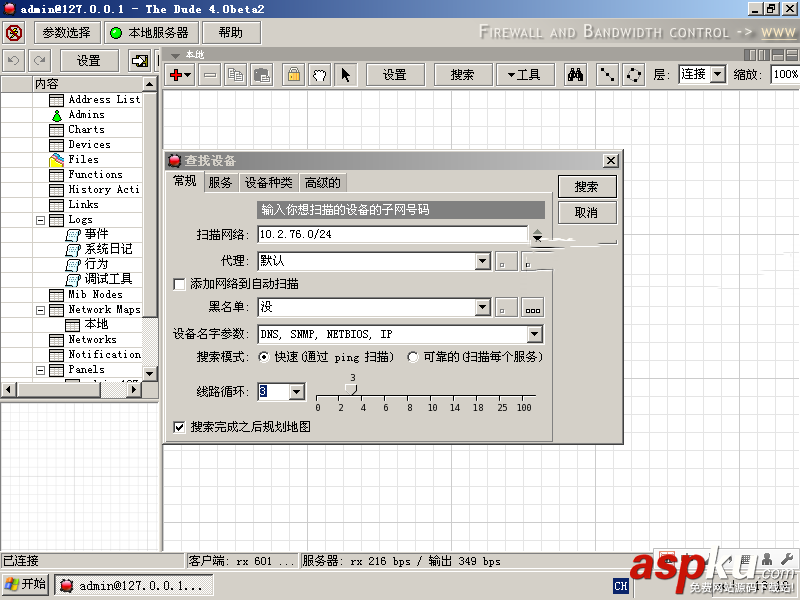Viewport: 800px width, 600px height.
Task: Click in the 扫描网络 input field
Action: tap(392, 235)
